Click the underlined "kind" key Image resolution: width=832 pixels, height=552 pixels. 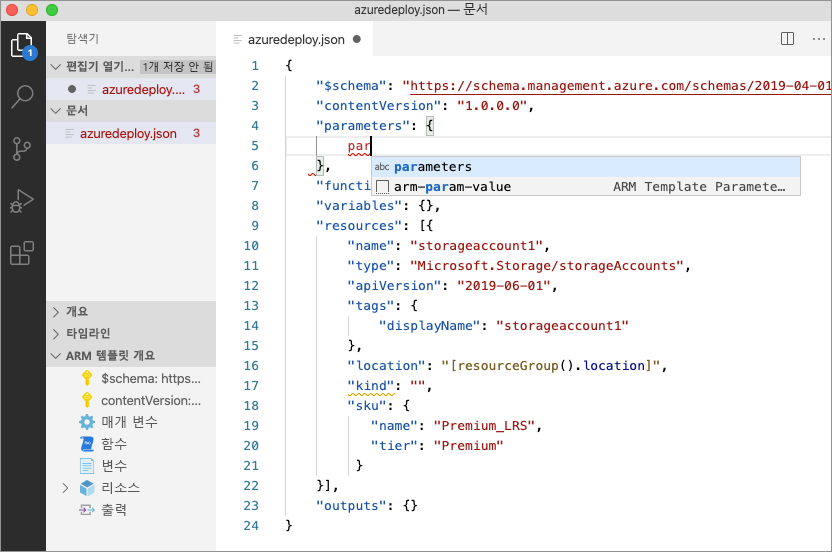point(371,386)
